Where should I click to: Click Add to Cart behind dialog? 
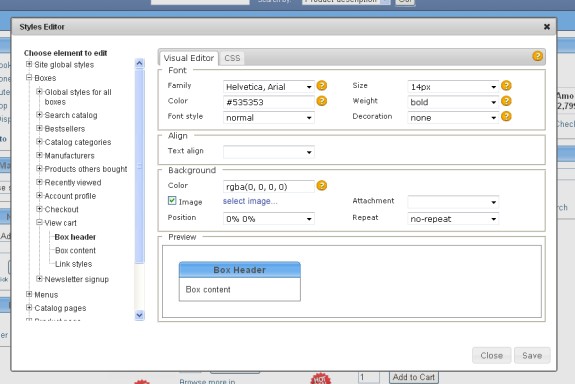pyautogui.click(x=414, y=377)
